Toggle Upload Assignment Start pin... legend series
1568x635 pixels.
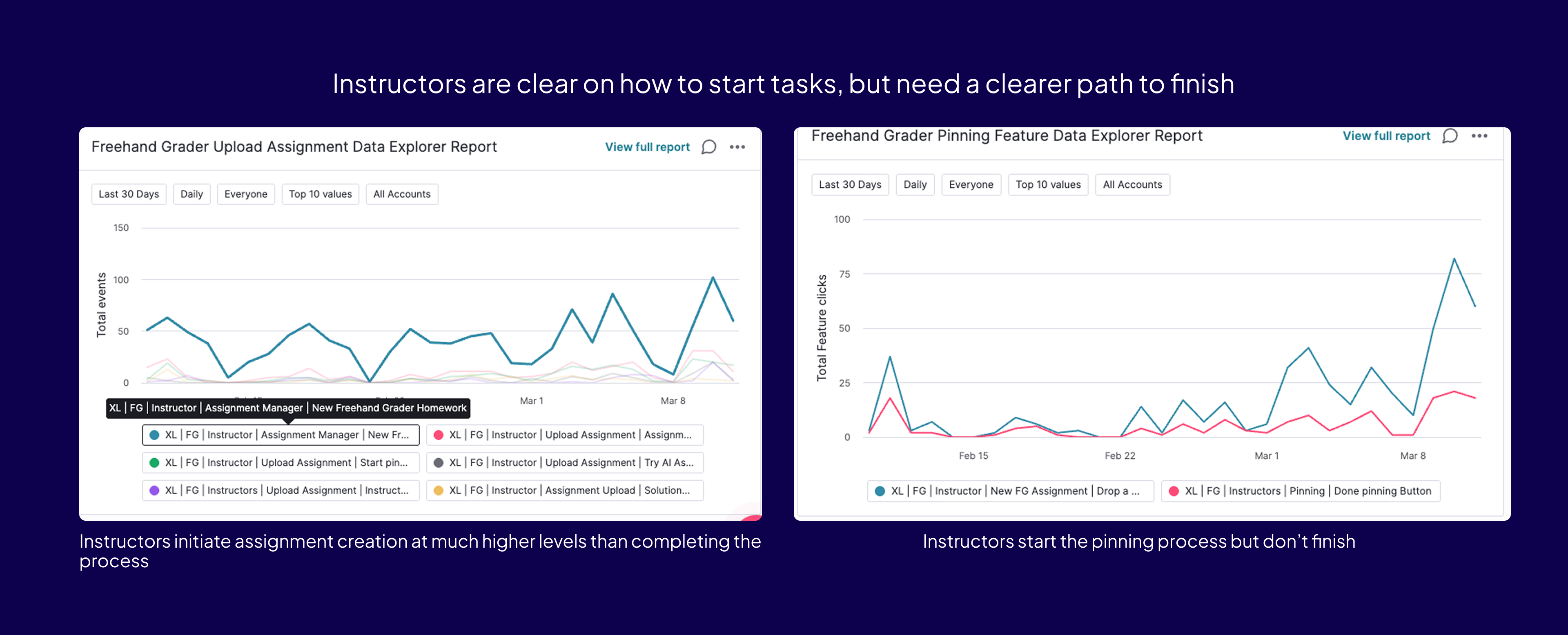point(281,463)
